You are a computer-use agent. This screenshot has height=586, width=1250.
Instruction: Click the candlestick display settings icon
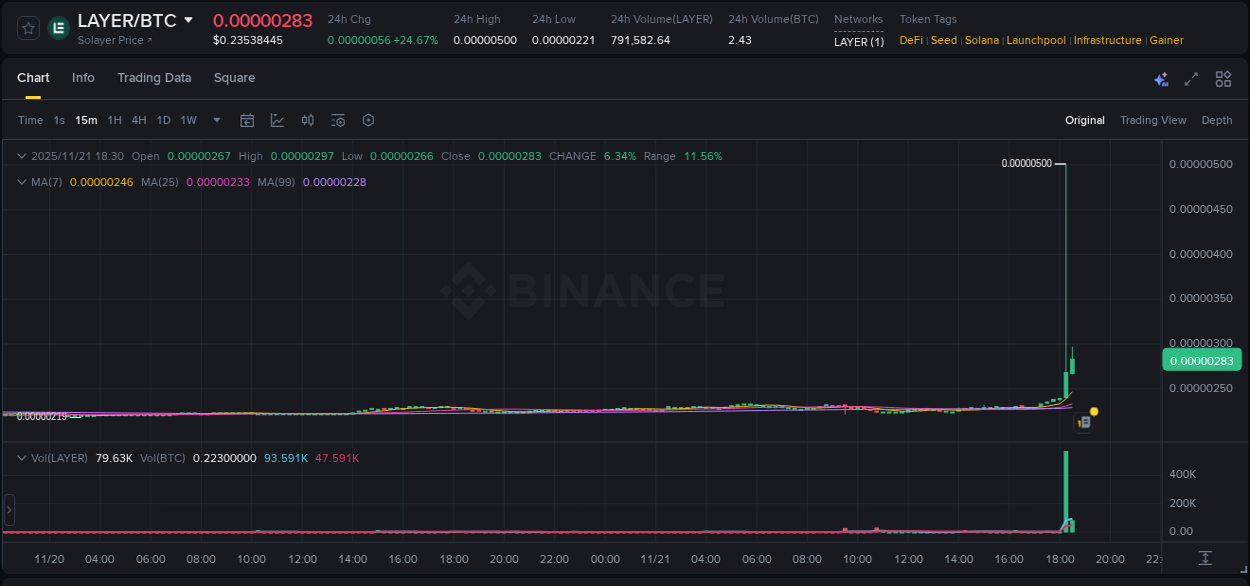[x=307, y=119]
